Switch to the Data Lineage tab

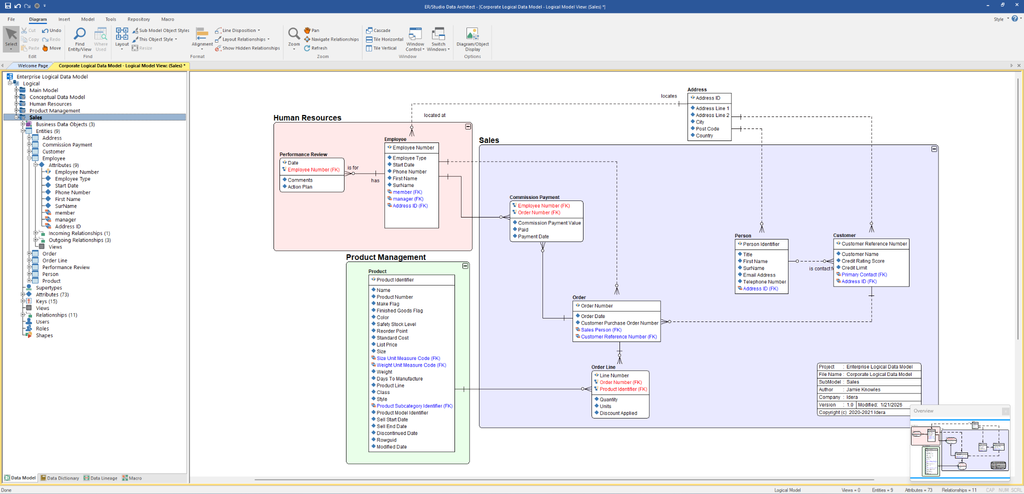tap(101, 478)
